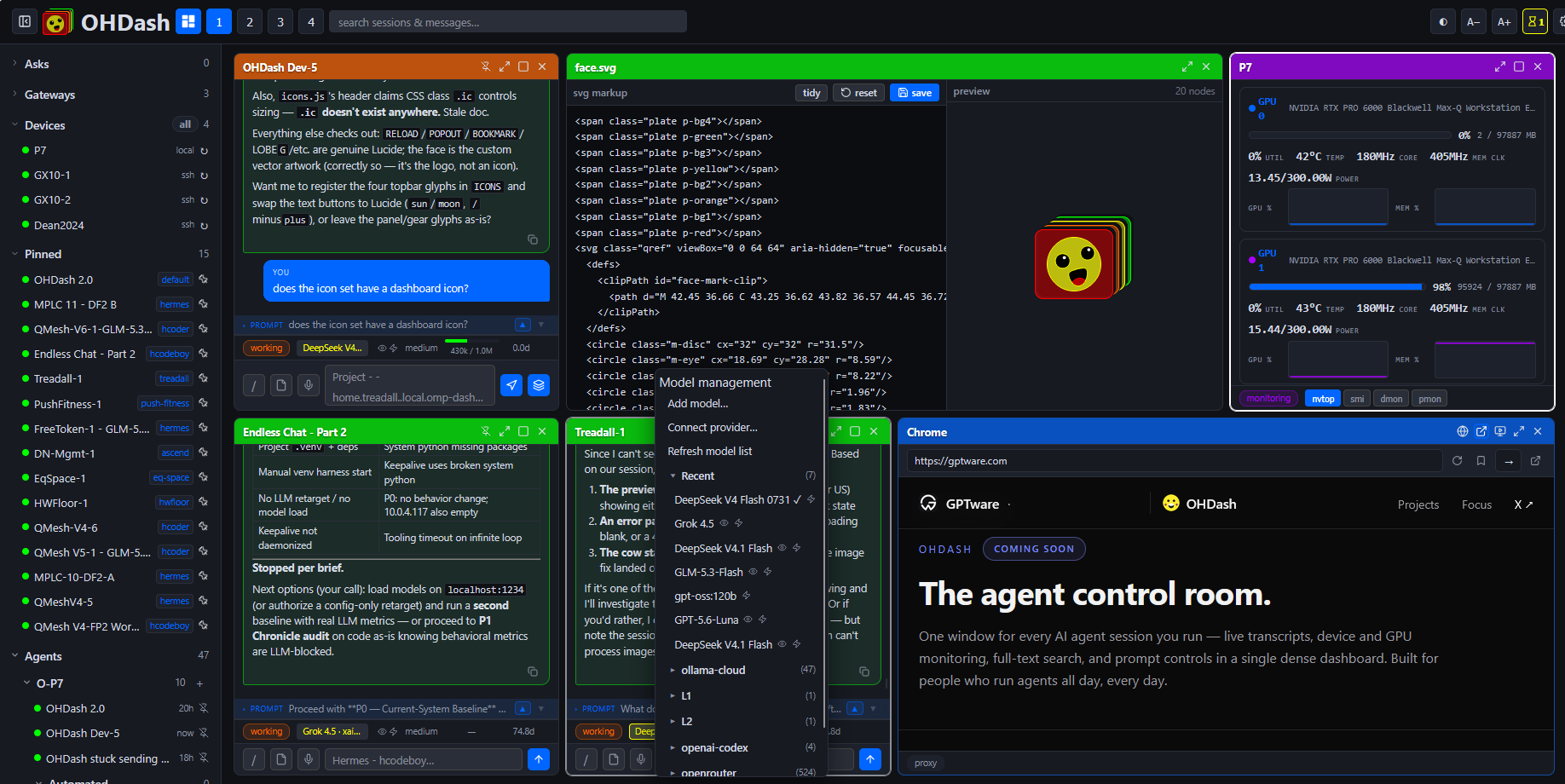The height and width of the screenshot is (784, 1565).
Task: Click the layers stack button in OHDash Dev-5
Action: tap(539, 385)
